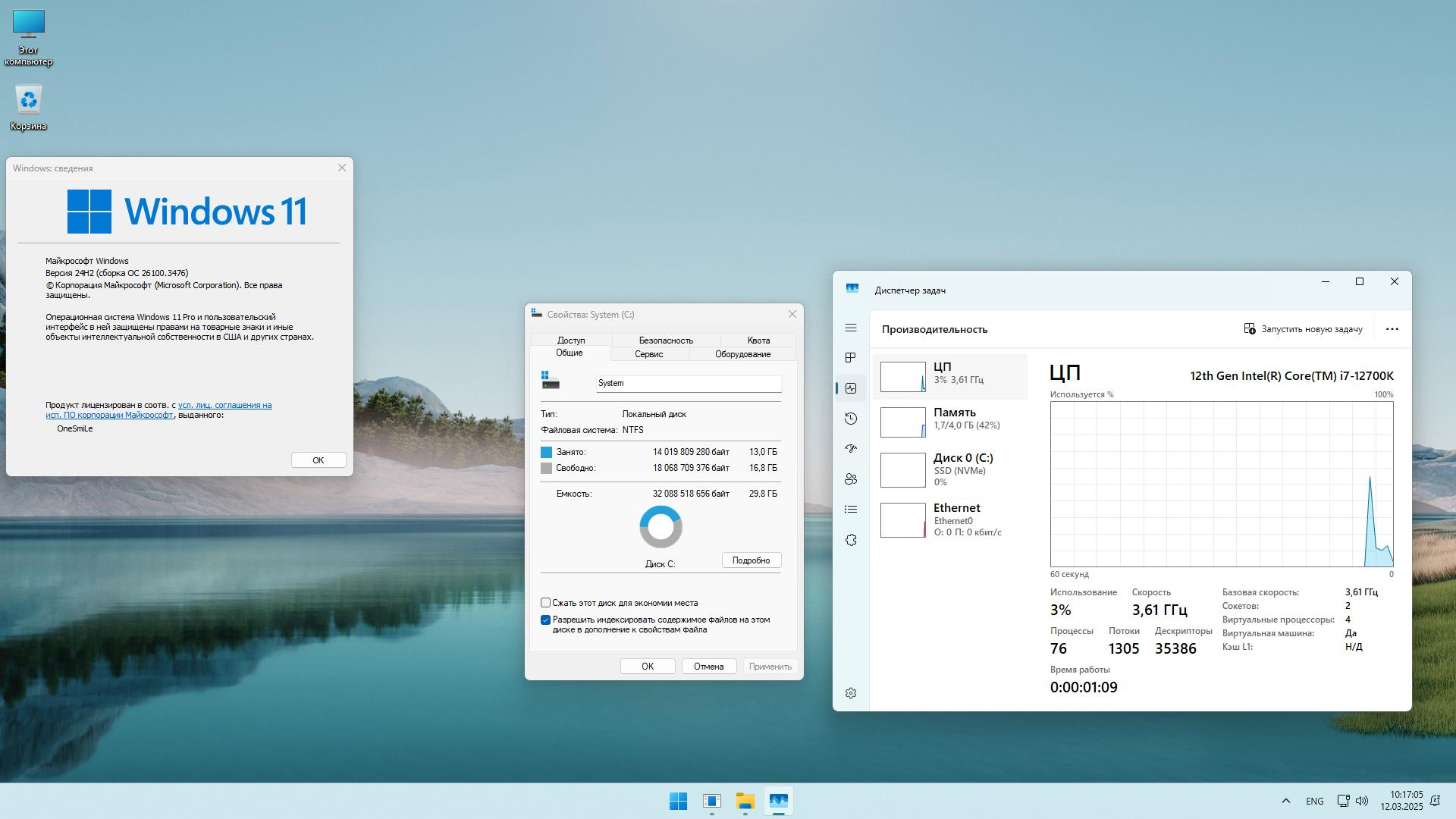Click the System disk name field
1456x819 pixels.
point(688,383)
